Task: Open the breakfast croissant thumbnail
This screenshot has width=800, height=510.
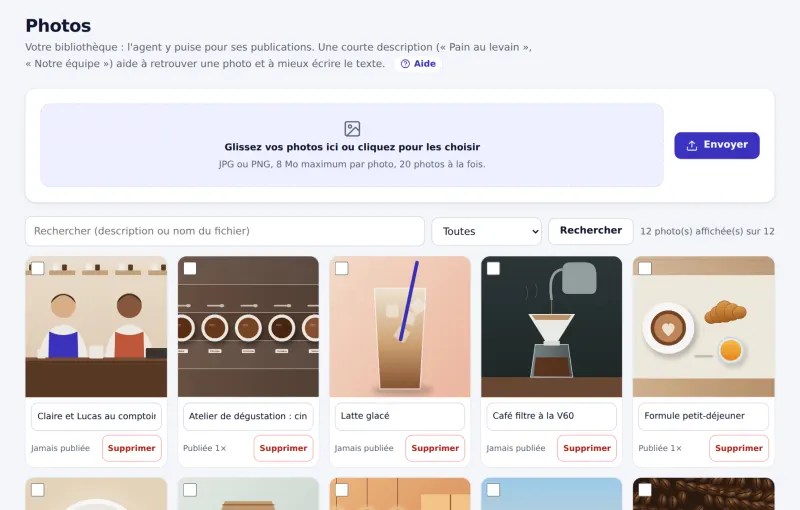Action: pyautogui.click(x=704, y=326)
